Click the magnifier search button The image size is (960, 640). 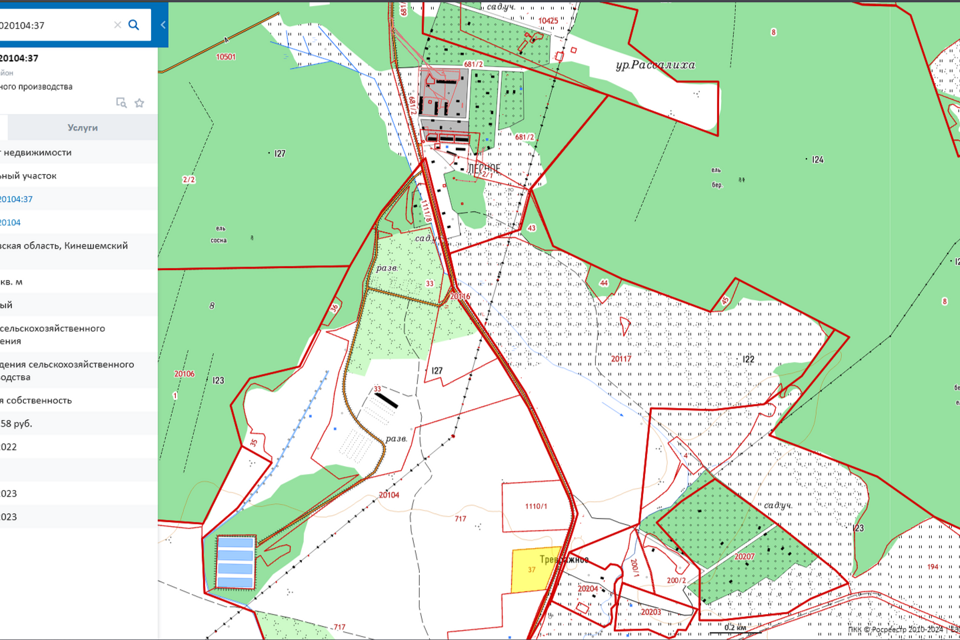(134, 25)
